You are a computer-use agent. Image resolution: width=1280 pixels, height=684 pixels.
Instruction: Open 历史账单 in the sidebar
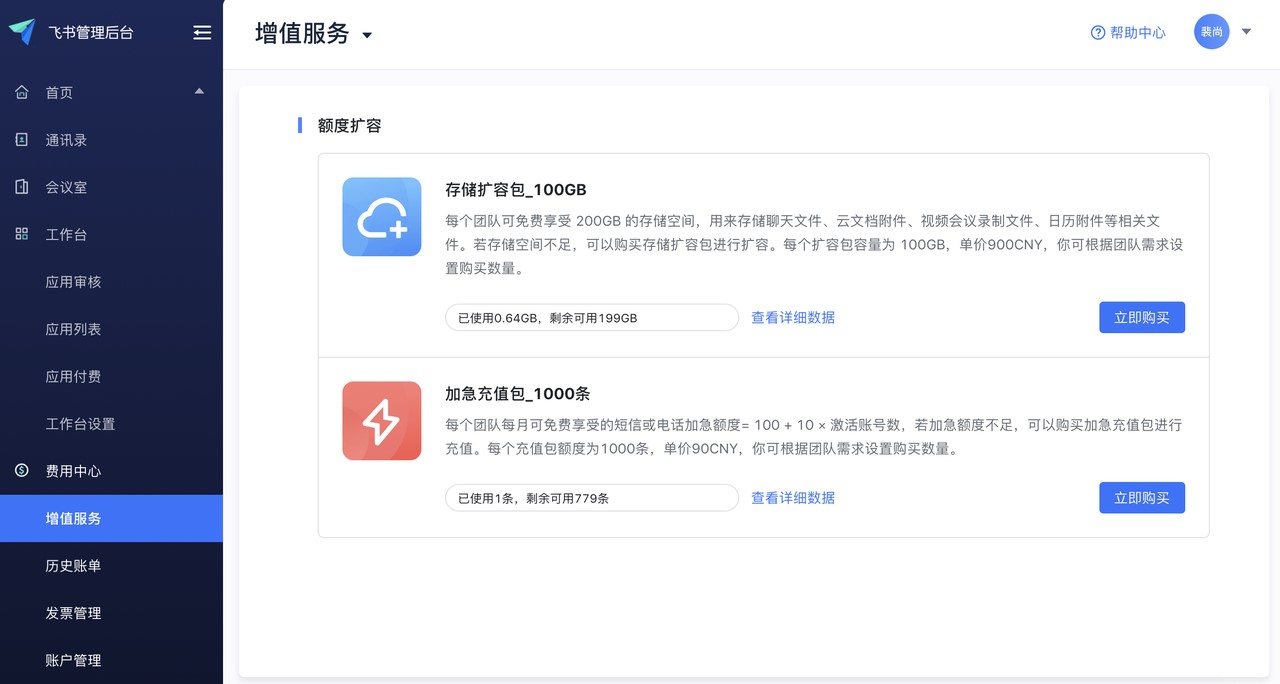tap(73, 566)
